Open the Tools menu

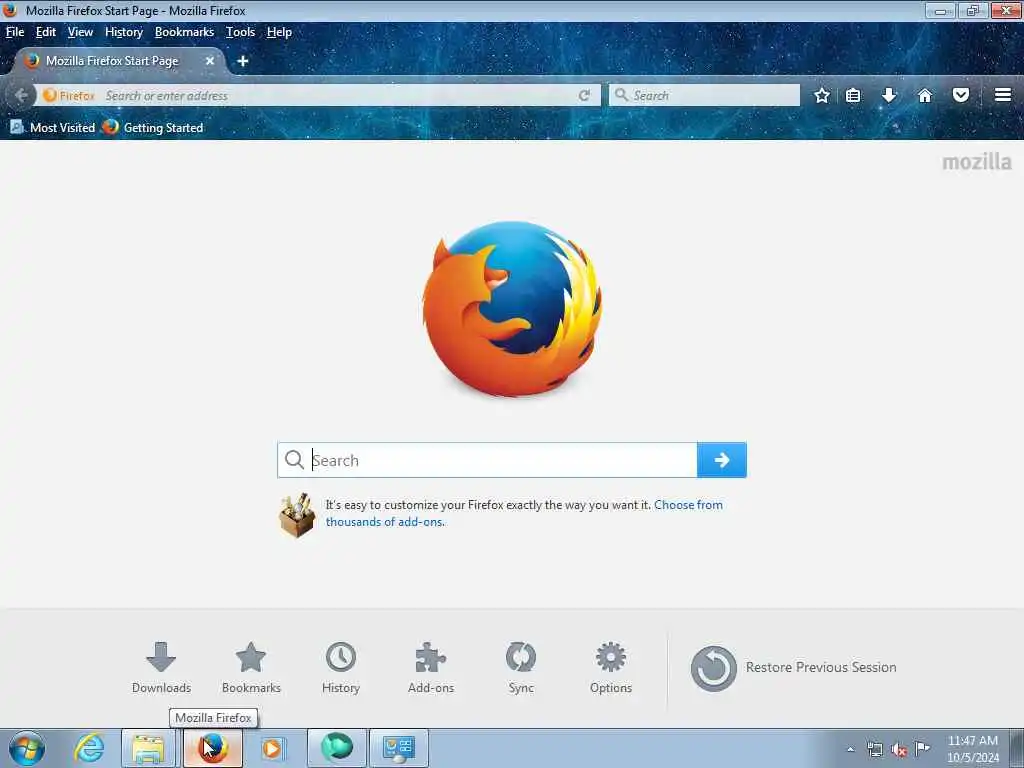(240, 32)
